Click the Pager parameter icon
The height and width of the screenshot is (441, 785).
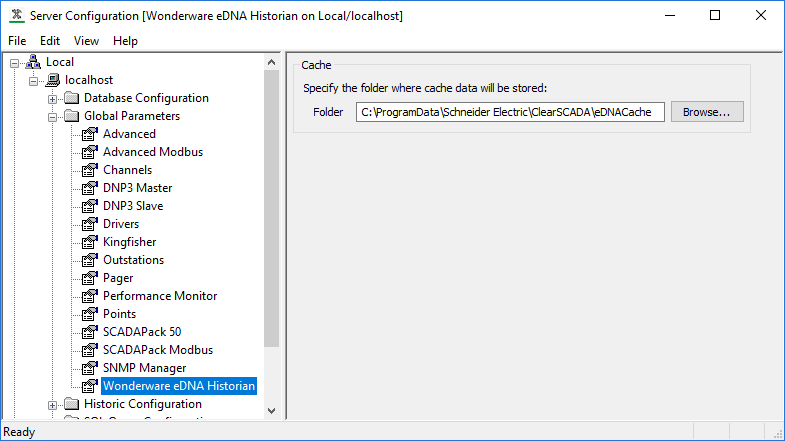90,278
